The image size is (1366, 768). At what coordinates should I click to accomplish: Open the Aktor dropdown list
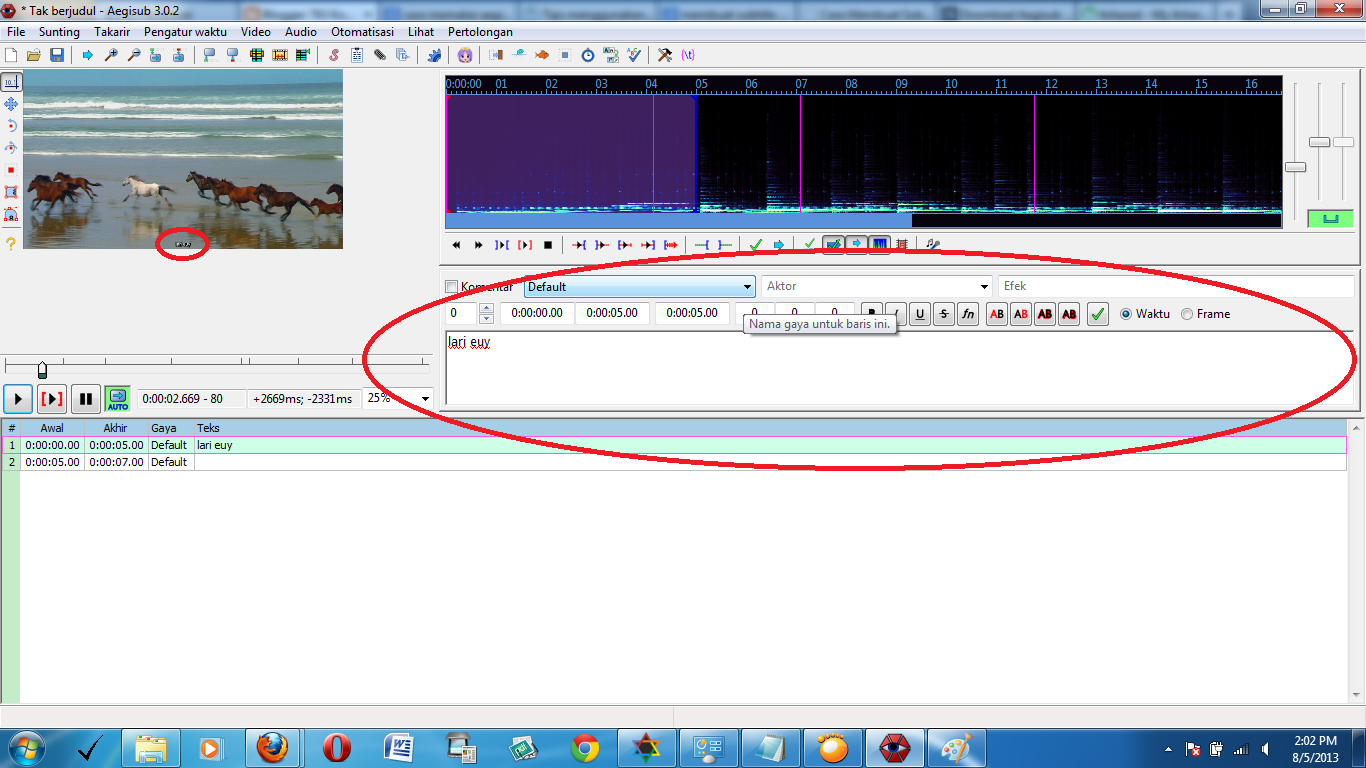pos(985,287)
